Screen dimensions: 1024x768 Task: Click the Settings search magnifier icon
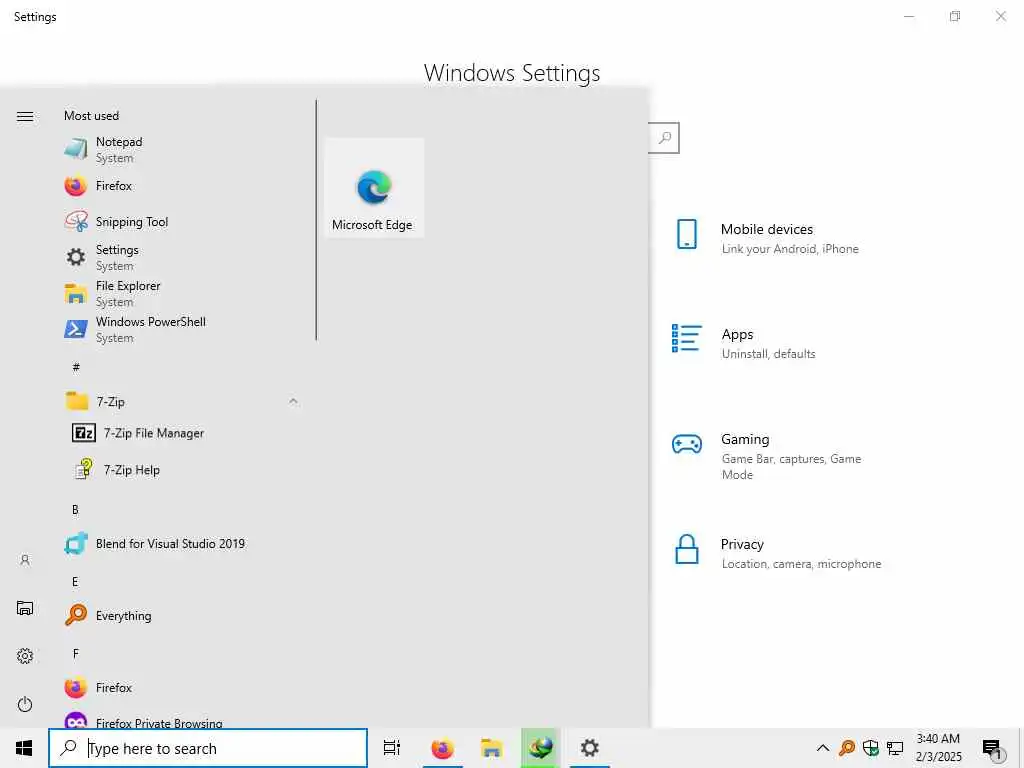click(x=665, y=138)
